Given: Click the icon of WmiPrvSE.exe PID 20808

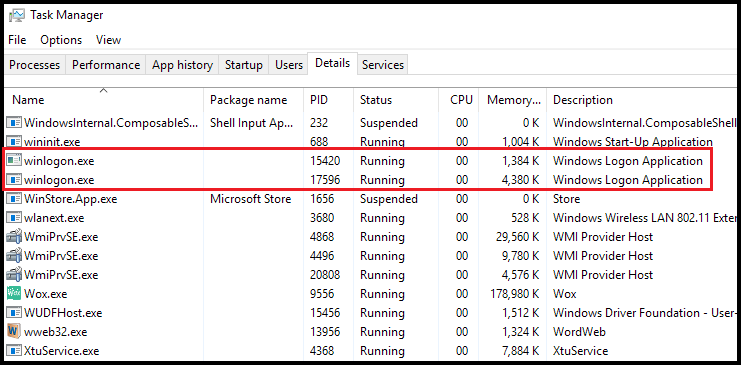Looking at the screenshot, I should [x=14, y=275].
